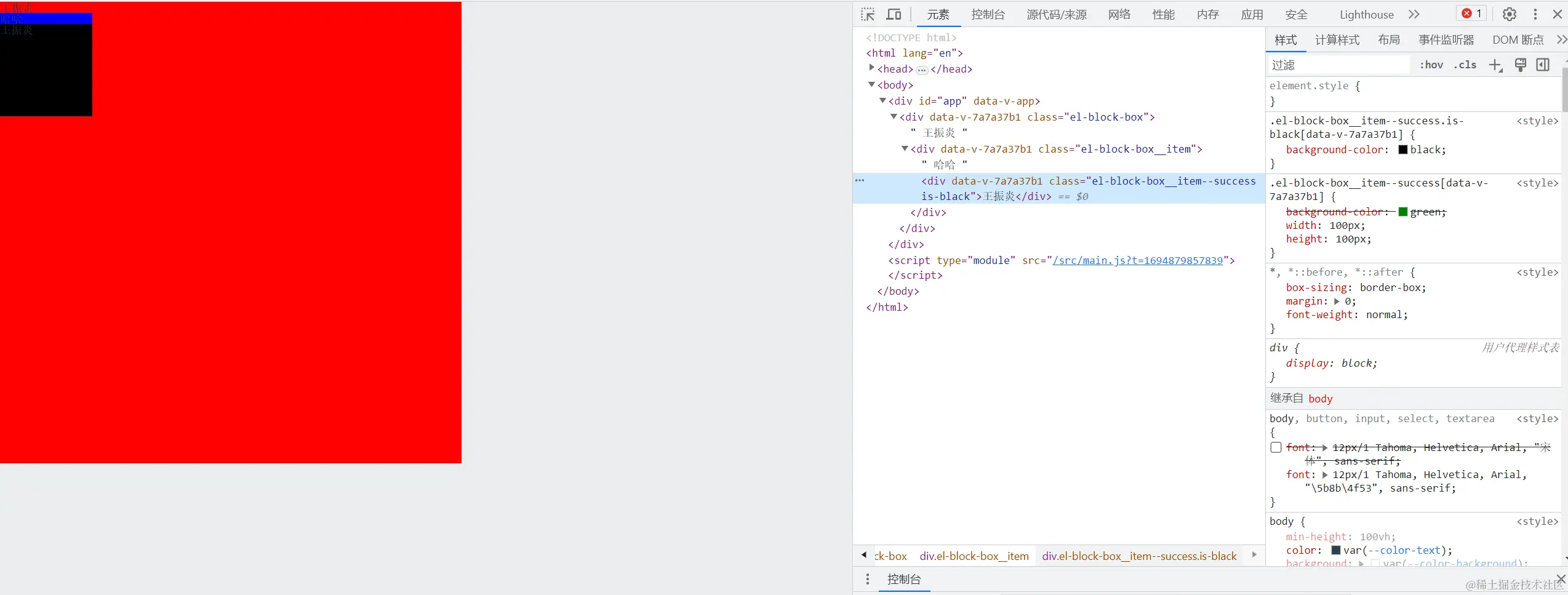Open the DOM 断点 pane tab

(1518, 40)
